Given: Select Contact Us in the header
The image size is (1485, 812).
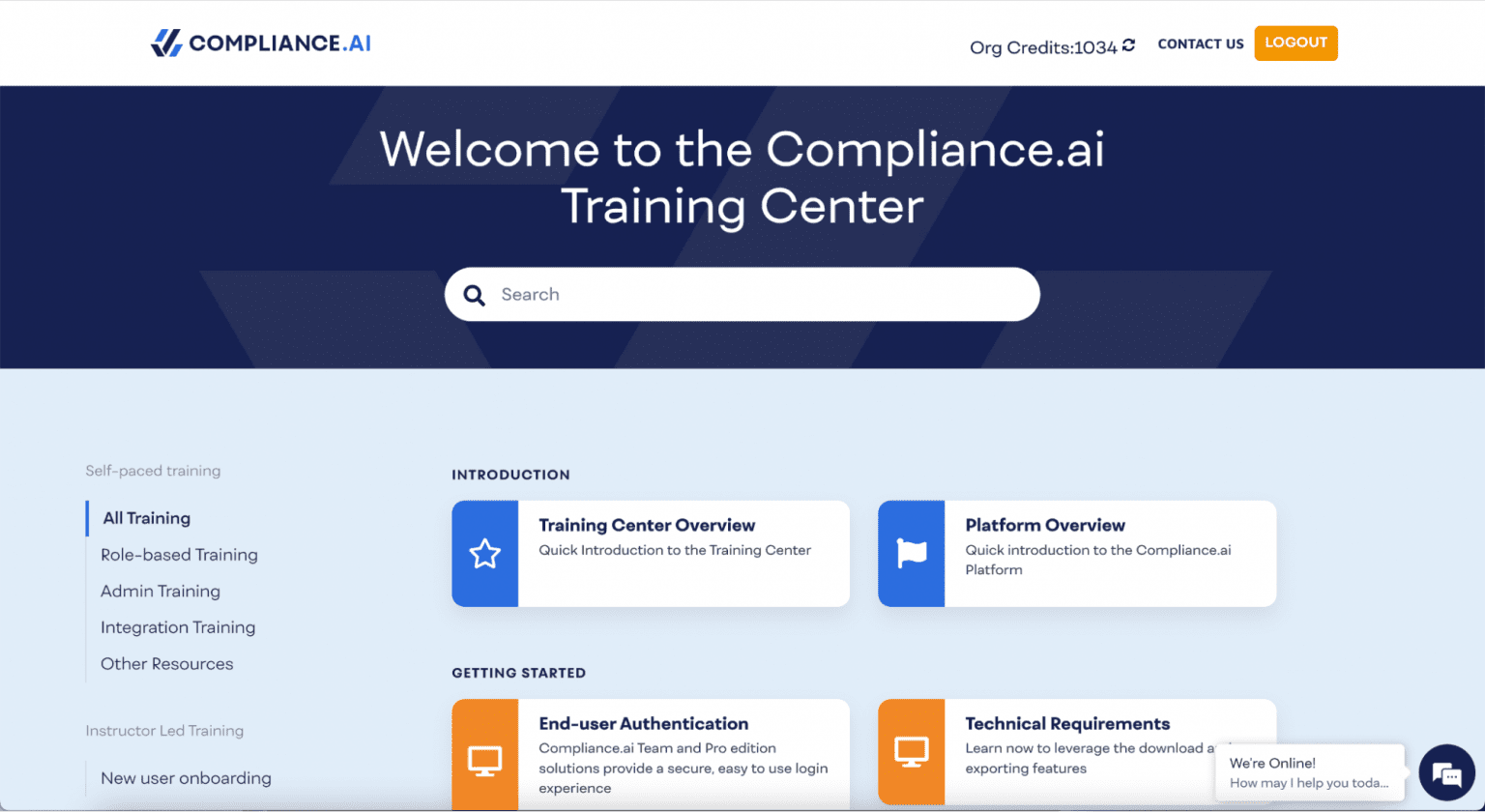Looking at the screenshot, I should click(x=1201, y=43).
